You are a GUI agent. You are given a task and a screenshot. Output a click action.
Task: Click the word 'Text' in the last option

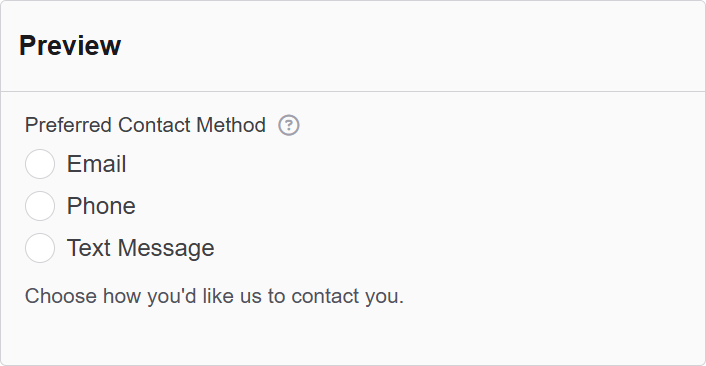(x=89, y=248)
